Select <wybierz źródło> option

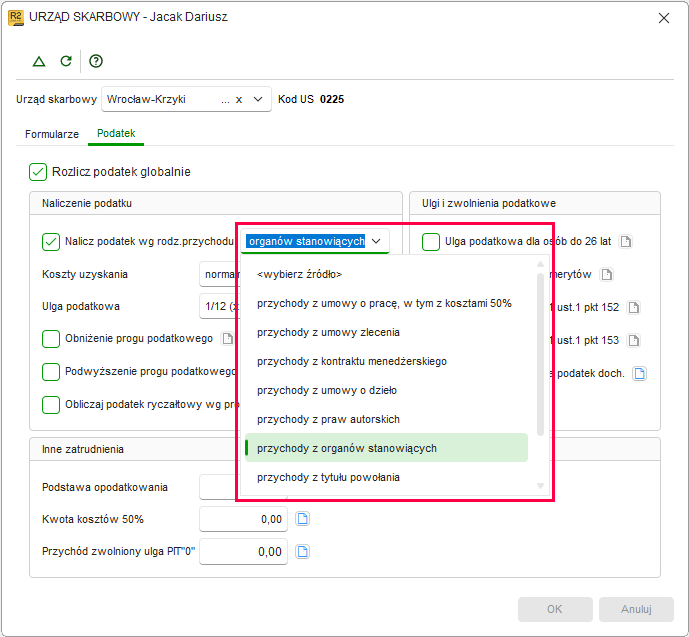pos(386,274)
